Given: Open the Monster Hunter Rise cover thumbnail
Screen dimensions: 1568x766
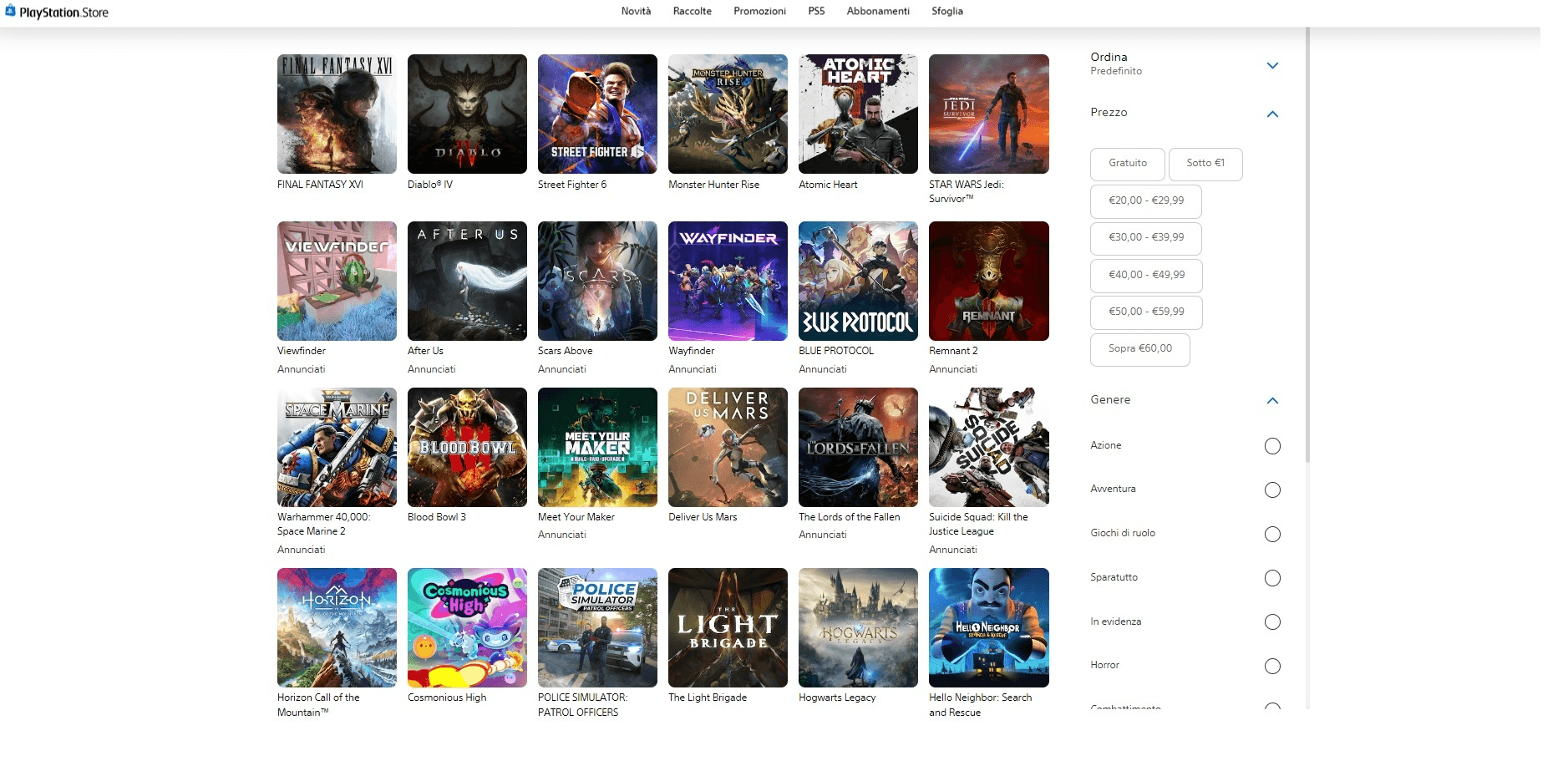Looking at the screenshot, I should coord(728,114).
